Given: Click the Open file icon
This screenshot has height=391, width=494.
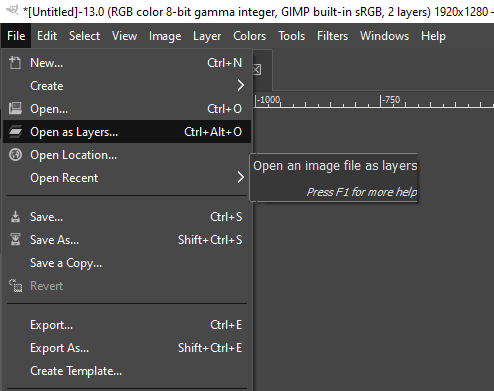Looking at the screenshot, I should tap(15, 109).
